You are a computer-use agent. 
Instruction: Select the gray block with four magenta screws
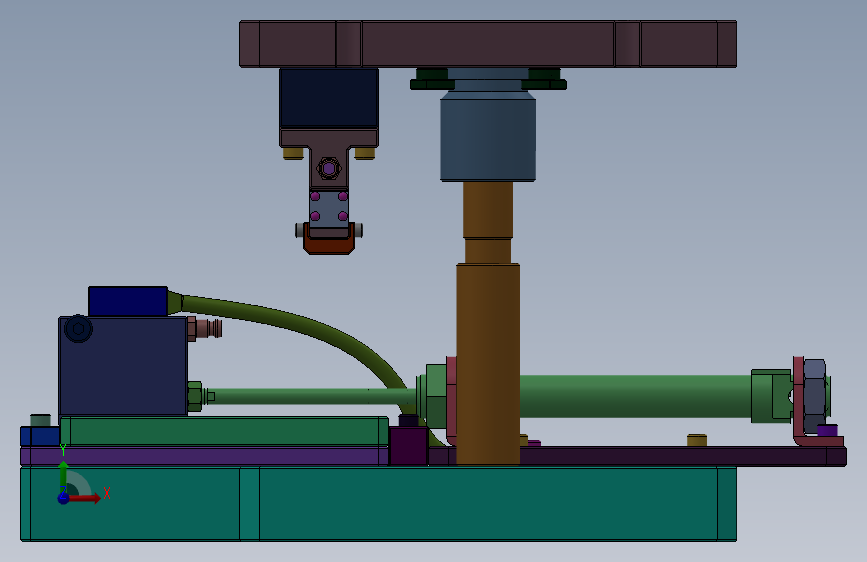click(x=329, y=209)
